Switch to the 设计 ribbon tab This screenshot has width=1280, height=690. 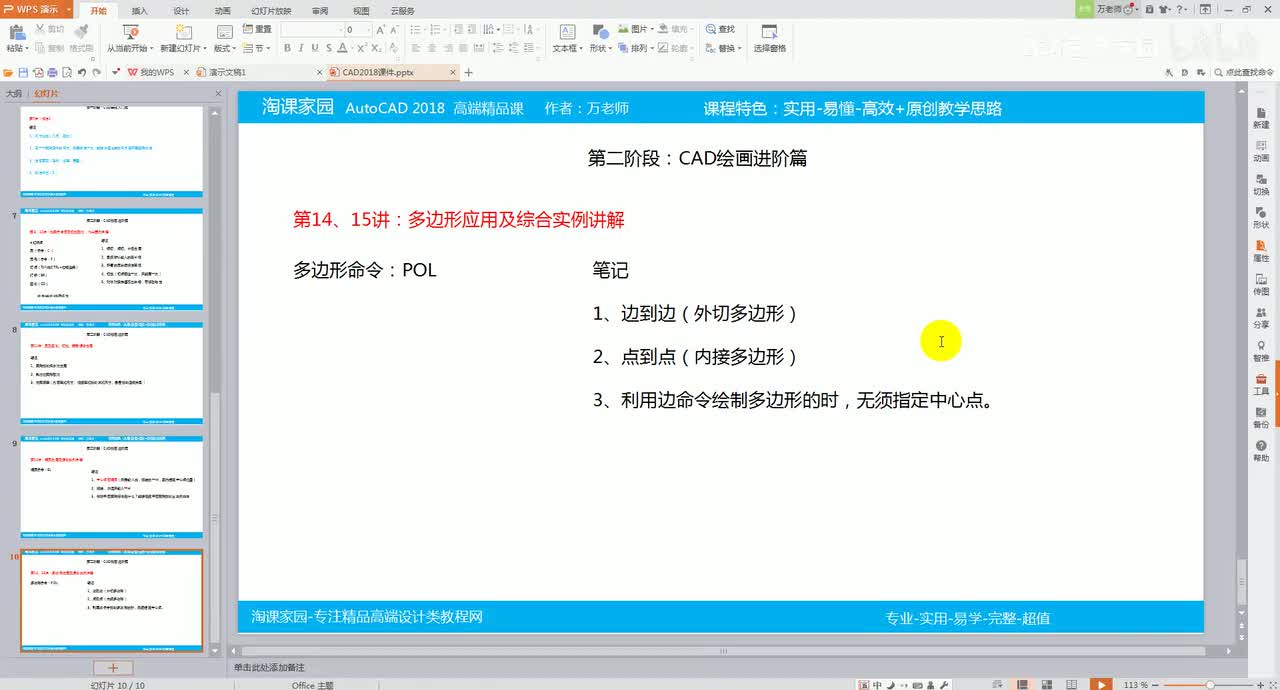[181, 10]
